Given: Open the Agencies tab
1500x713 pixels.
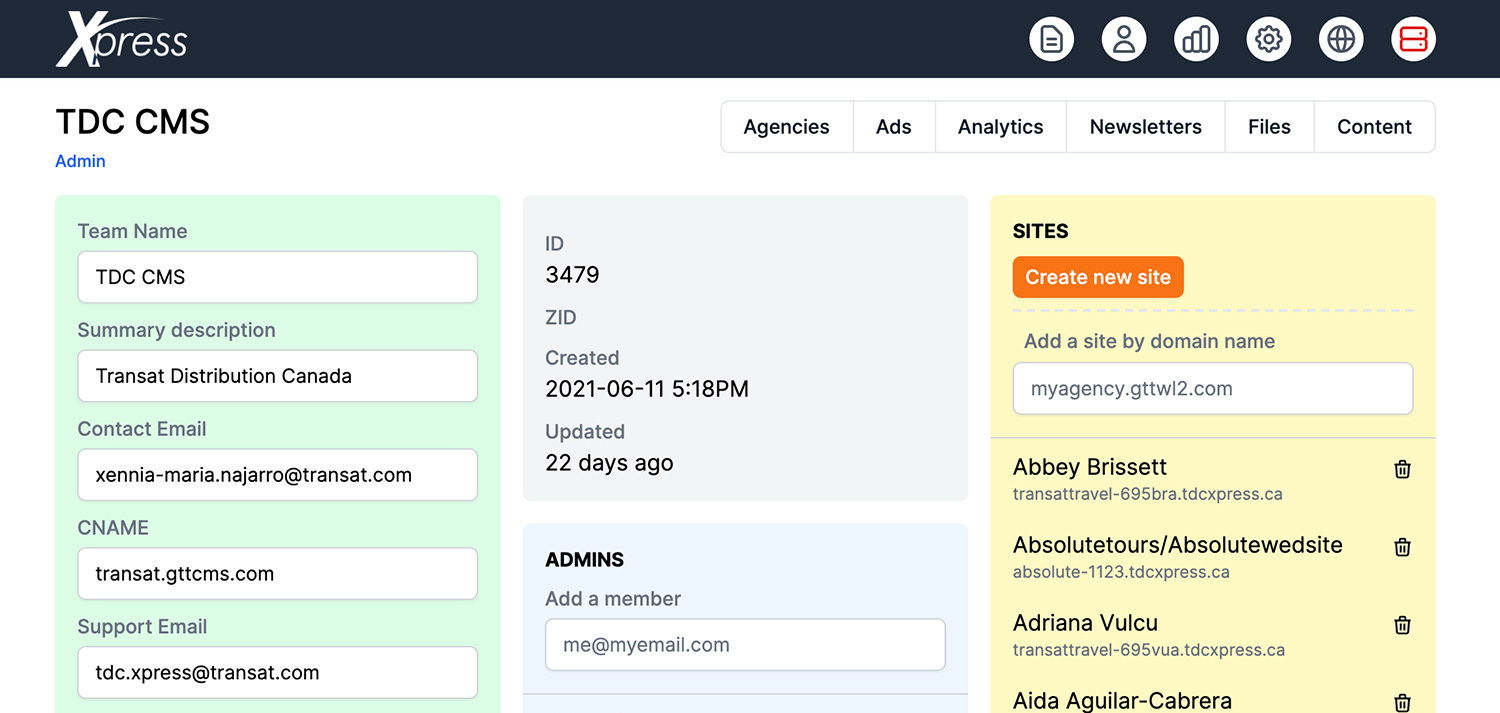Looking at the screenshot, I should (786, 127).
